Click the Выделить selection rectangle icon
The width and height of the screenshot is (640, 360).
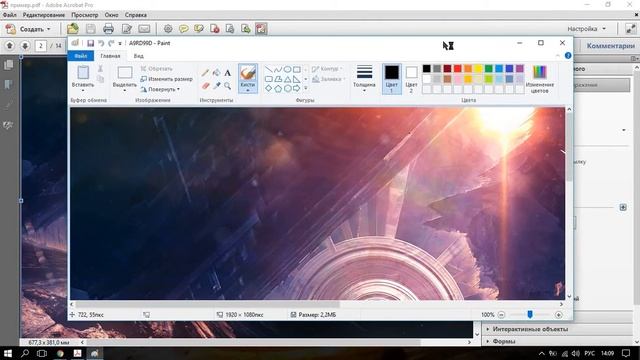point(124,73)
